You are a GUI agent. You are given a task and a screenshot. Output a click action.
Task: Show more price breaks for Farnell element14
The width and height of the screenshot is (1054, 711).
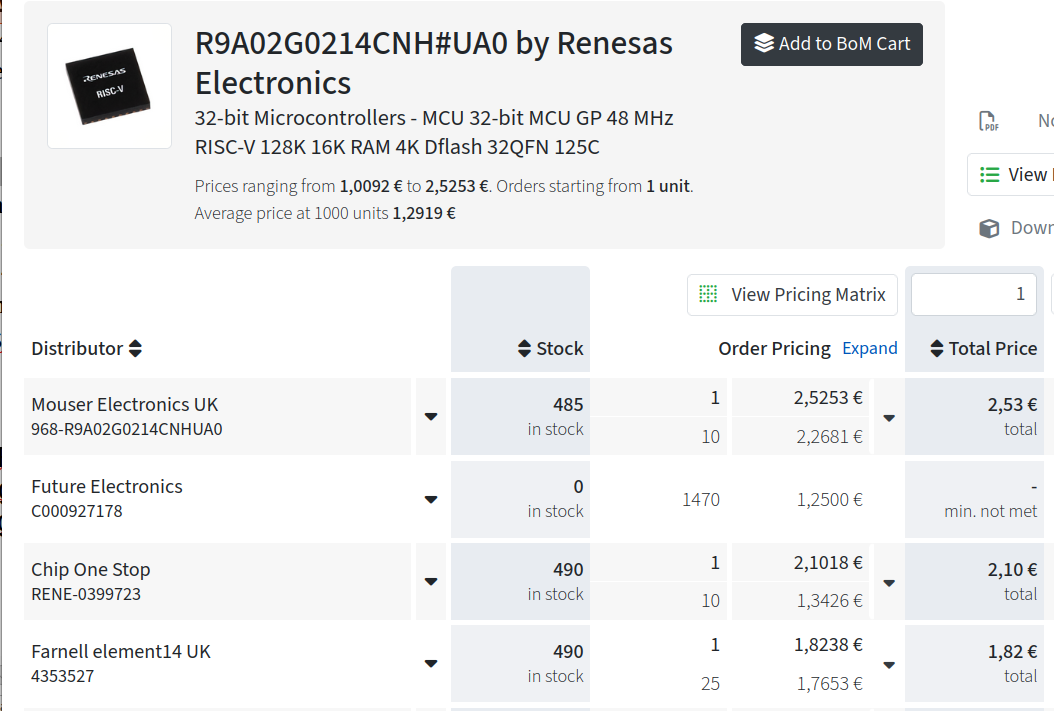pyautogui.click(x=889, y=665)
